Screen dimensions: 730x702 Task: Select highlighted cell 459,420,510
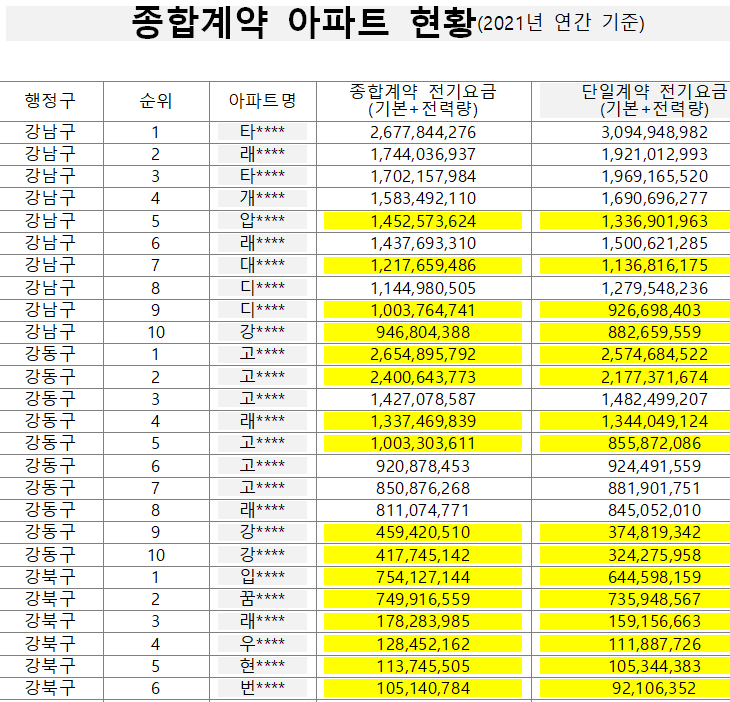423,533
